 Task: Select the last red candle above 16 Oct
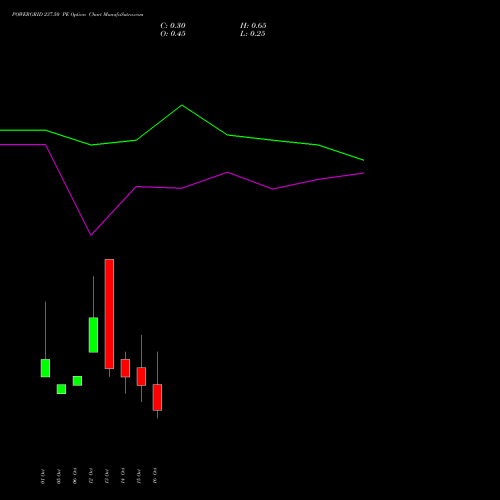pos(157,397)
